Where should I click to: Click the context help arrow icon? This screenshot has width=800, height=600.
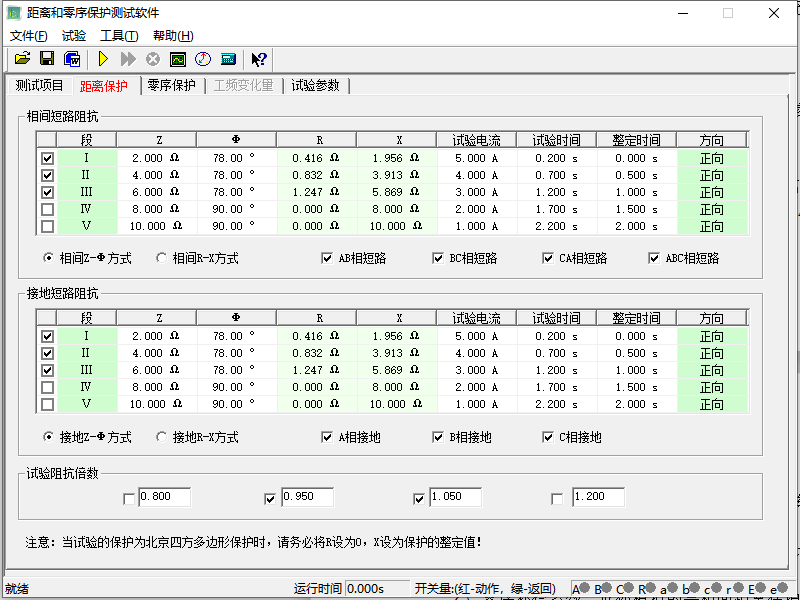[259, 60]
